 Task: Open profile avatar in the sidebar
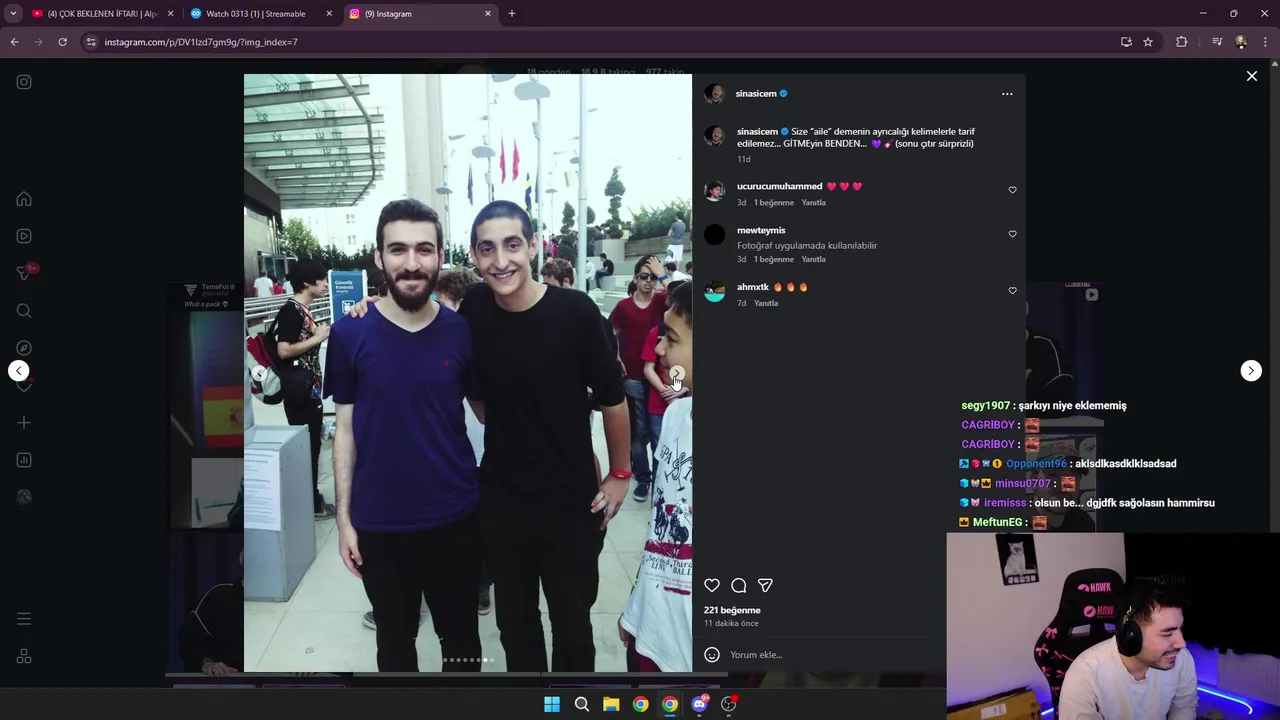click(24, 497)
